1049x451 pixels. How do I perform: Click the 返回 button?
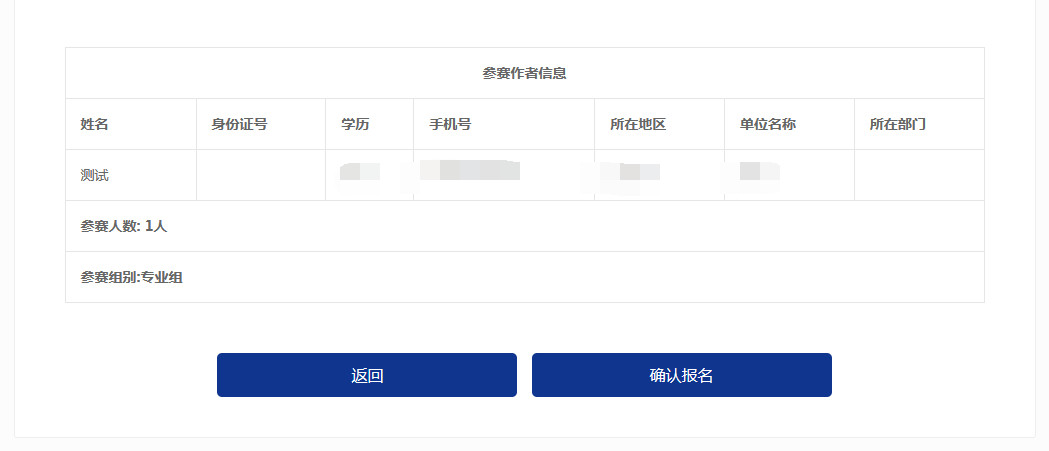pyautogui.click(x=367, y=375)
